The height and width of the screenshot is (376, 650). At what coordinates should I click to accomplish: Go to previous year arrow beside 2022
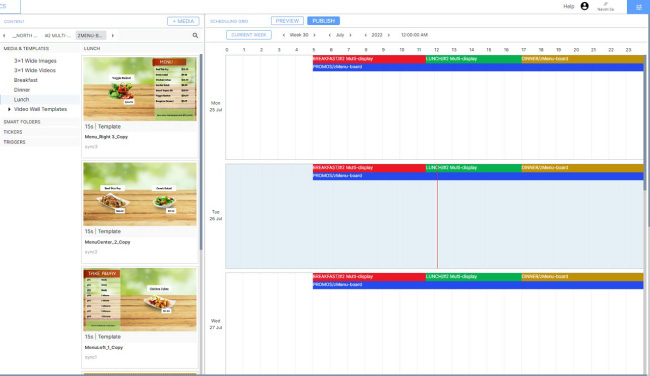pos(365,35)
